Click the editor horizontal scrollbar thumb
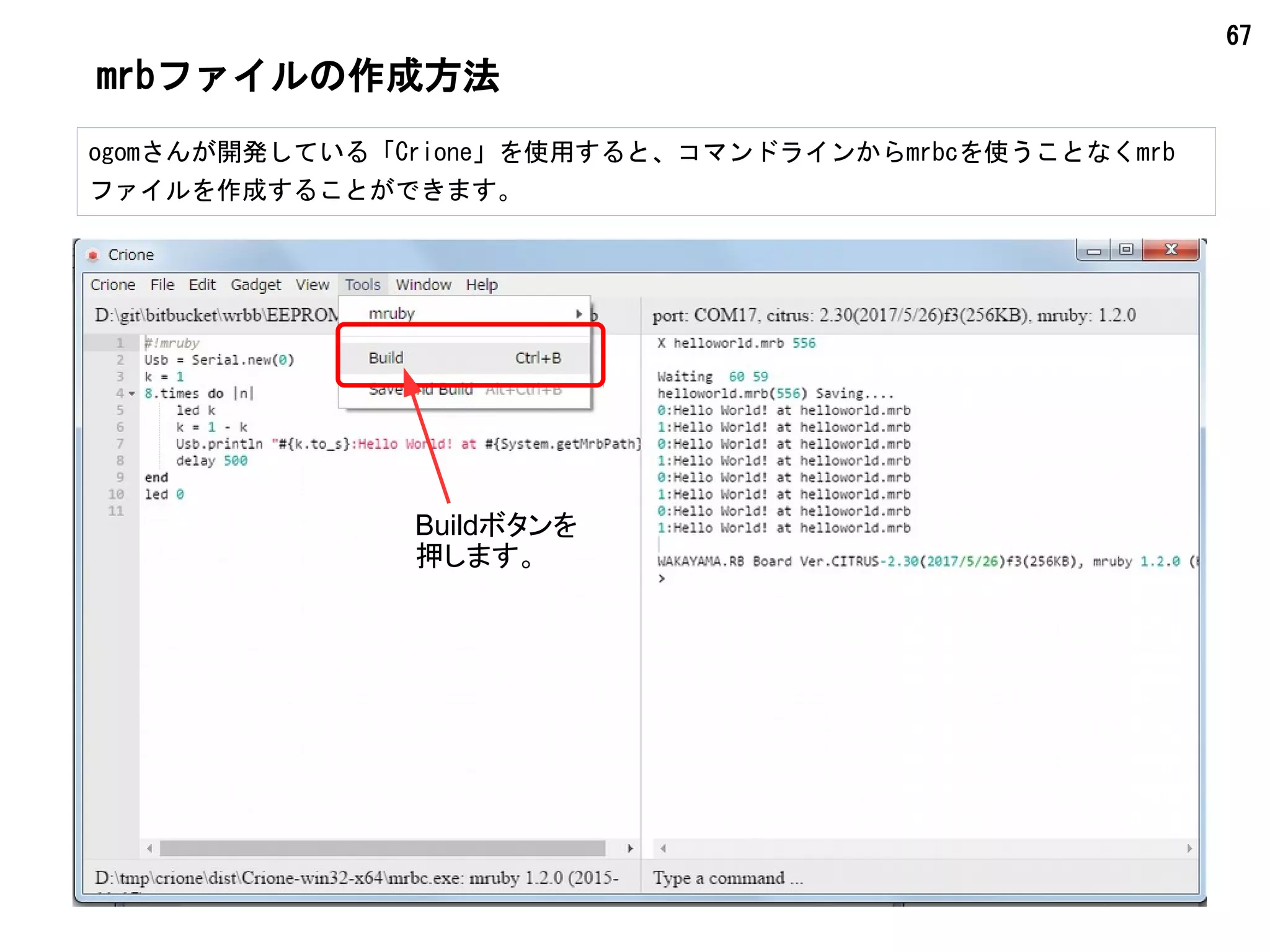This screenshot has width=1270, height=952. click(383, 848)
